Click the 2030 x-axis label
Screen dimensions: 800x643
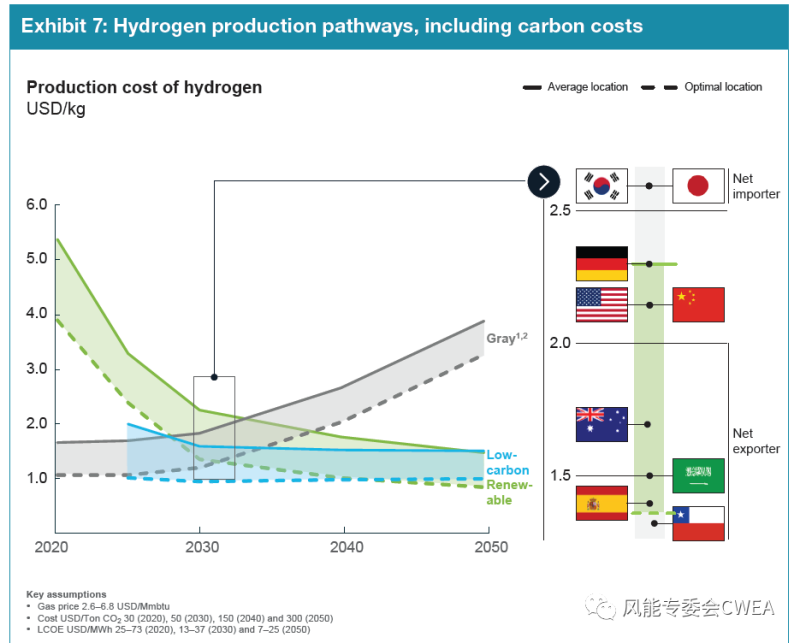coord(200,547)
